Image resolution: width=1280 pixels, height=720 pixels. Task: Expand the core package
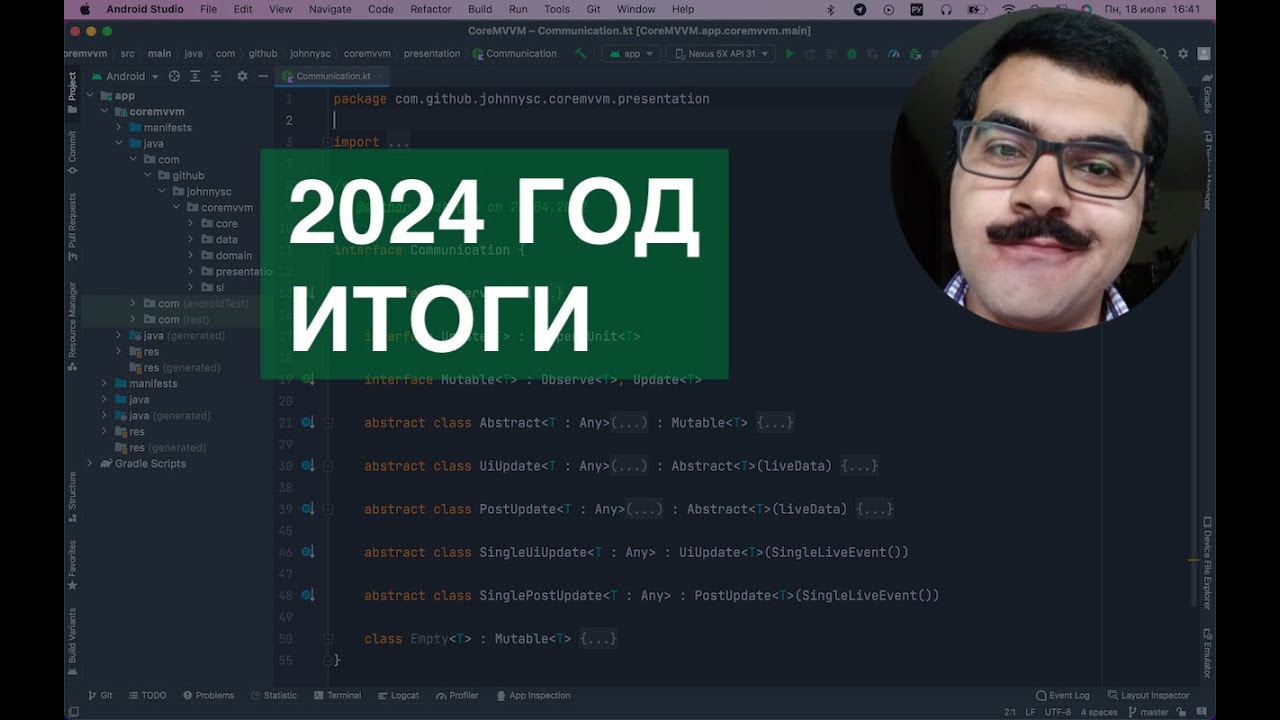tap(191, 224)
